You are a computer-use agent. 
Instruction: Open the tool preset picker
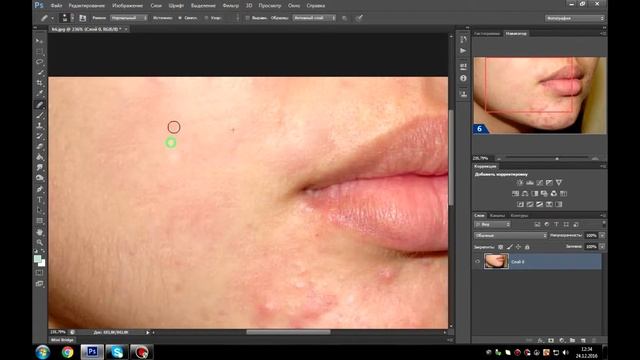pyautogui.click(x=47, y=18)
